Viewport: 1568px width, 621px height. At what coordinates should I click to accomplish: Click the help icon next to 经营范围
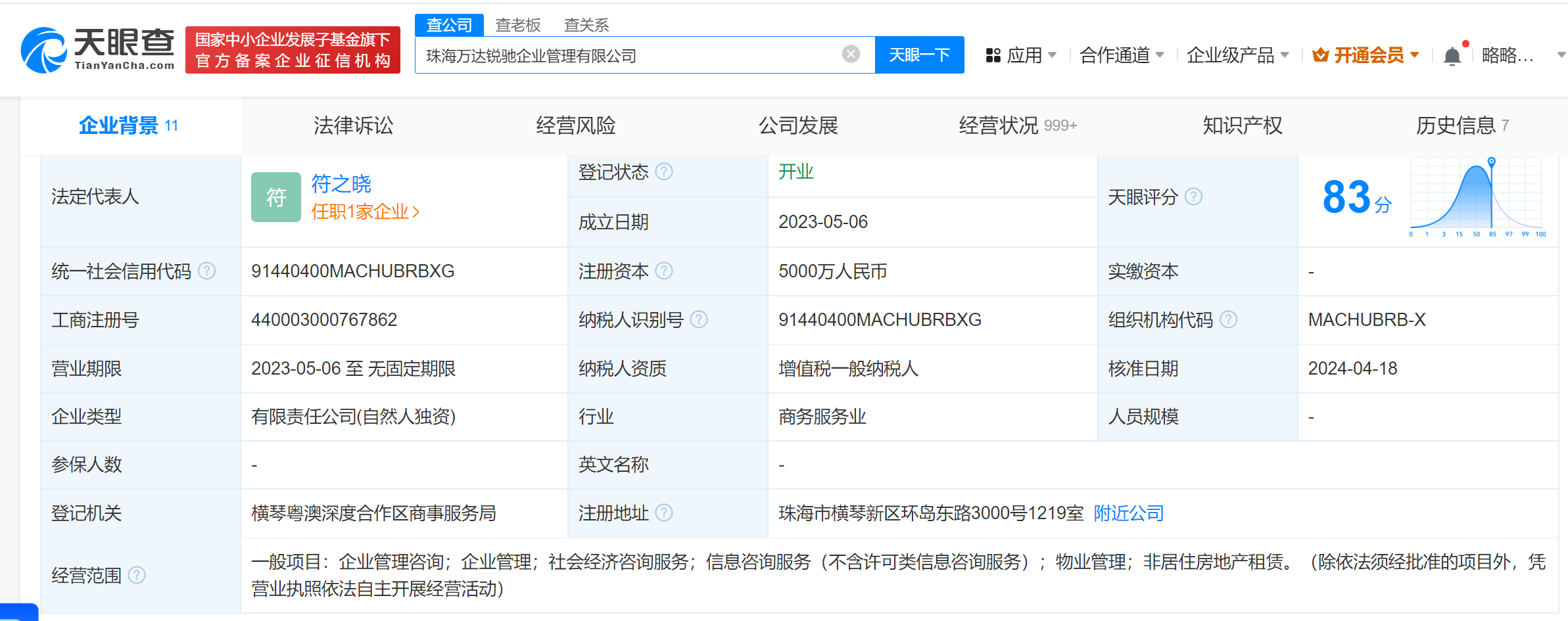pos(137,575)
